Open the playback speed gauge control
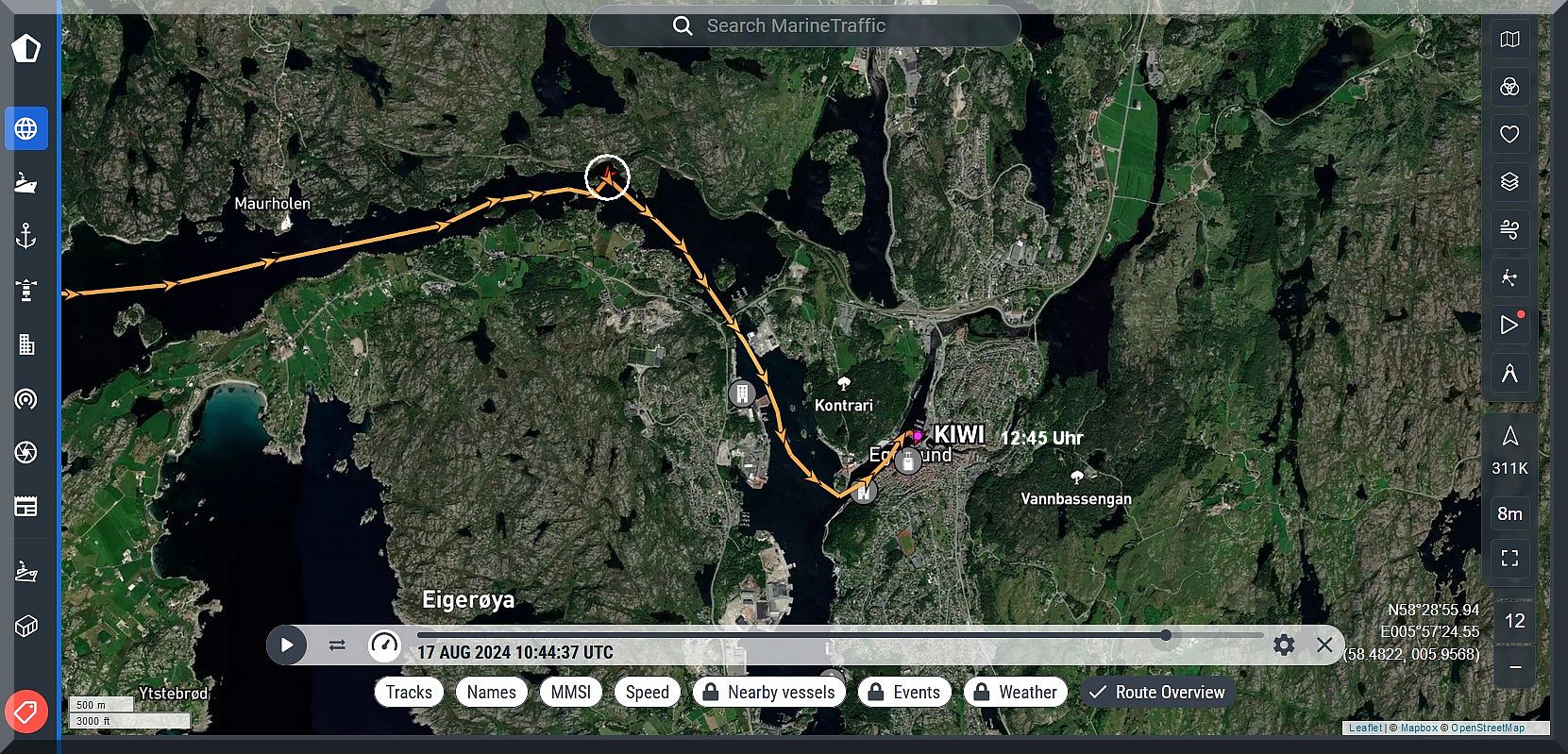This screenshot has height=754, width=1568. click(384, 645)
